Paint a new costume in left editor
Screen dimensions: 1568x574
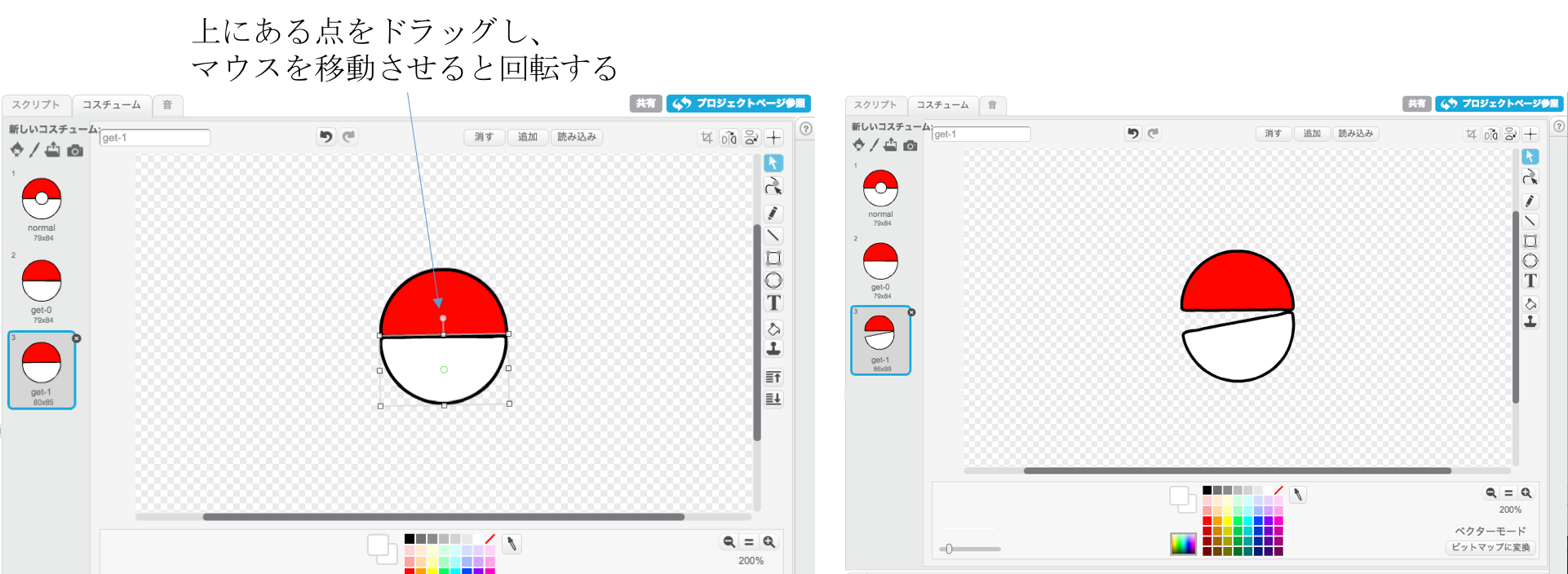tap(34, 150)
